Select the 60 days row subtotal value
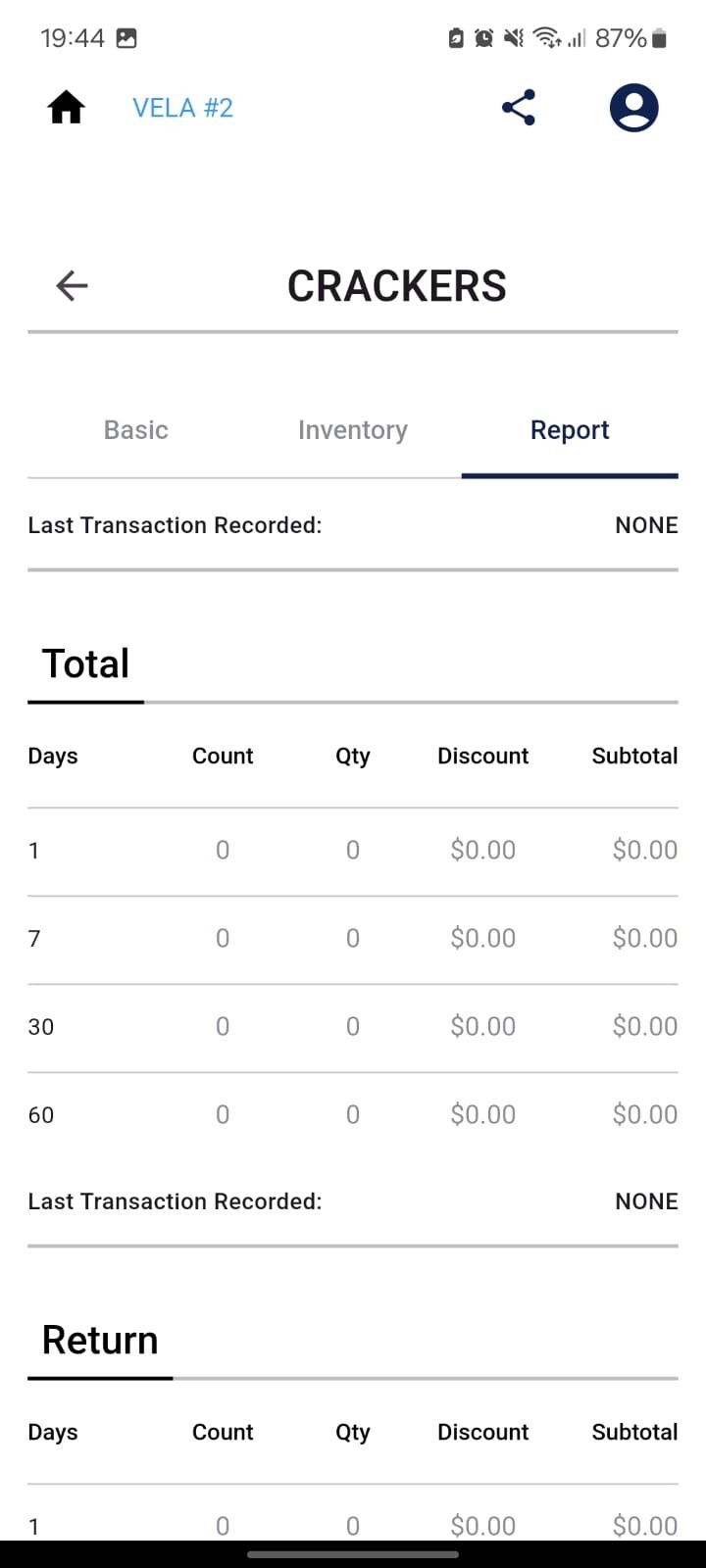 click(645, 1114)
